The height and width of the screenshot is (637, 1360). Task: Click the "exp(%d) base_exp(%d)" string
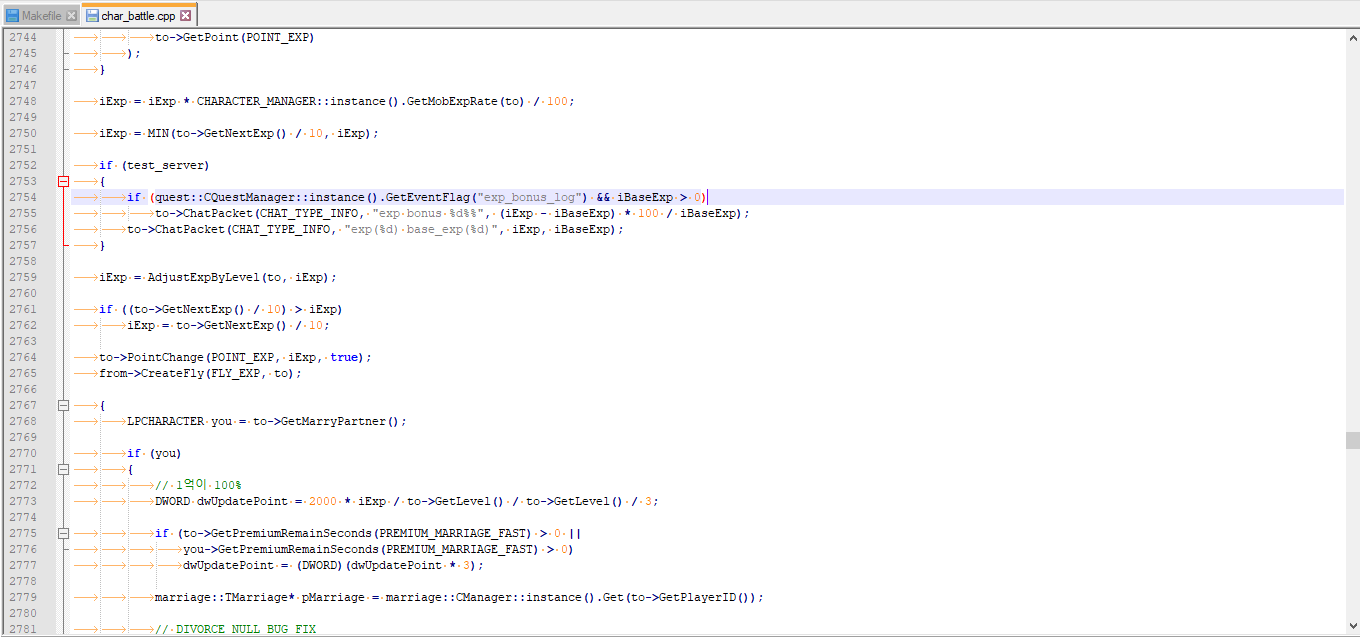coord(420,229)
